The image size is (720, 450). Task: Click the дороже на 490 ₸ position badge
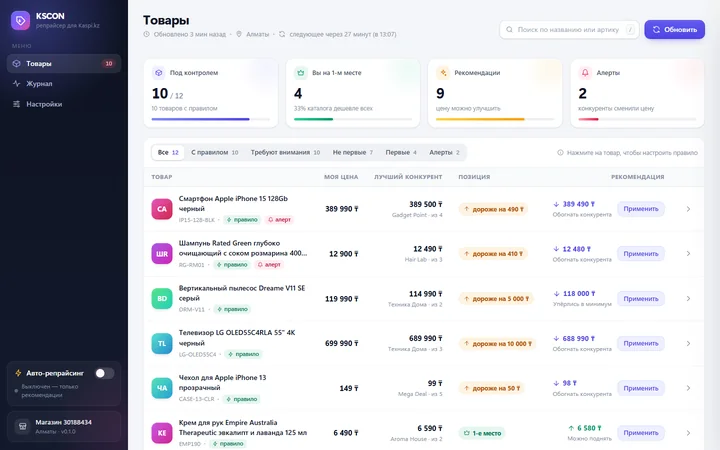[493, 209]
